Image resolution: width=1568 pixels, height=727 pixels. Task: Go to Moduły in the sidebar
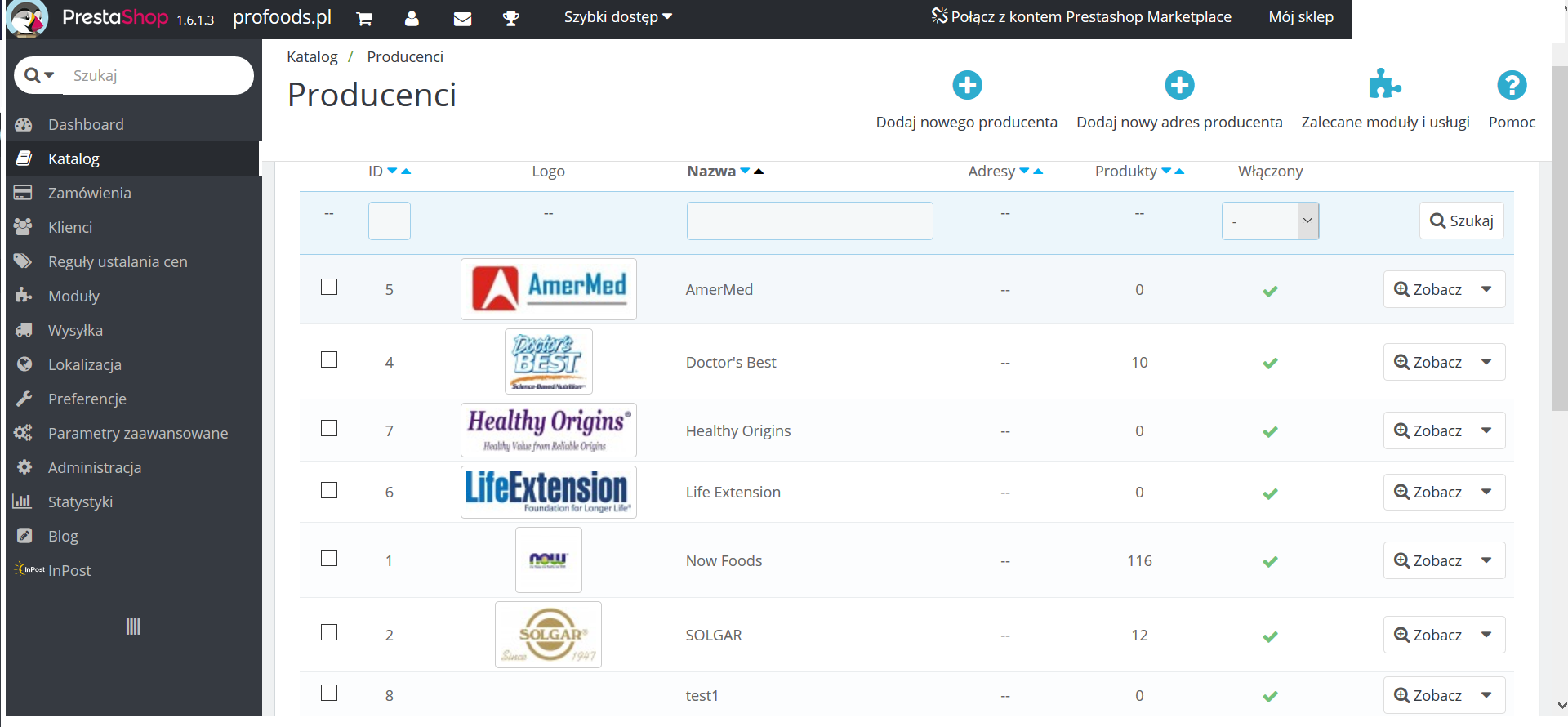tap(73, 296)
